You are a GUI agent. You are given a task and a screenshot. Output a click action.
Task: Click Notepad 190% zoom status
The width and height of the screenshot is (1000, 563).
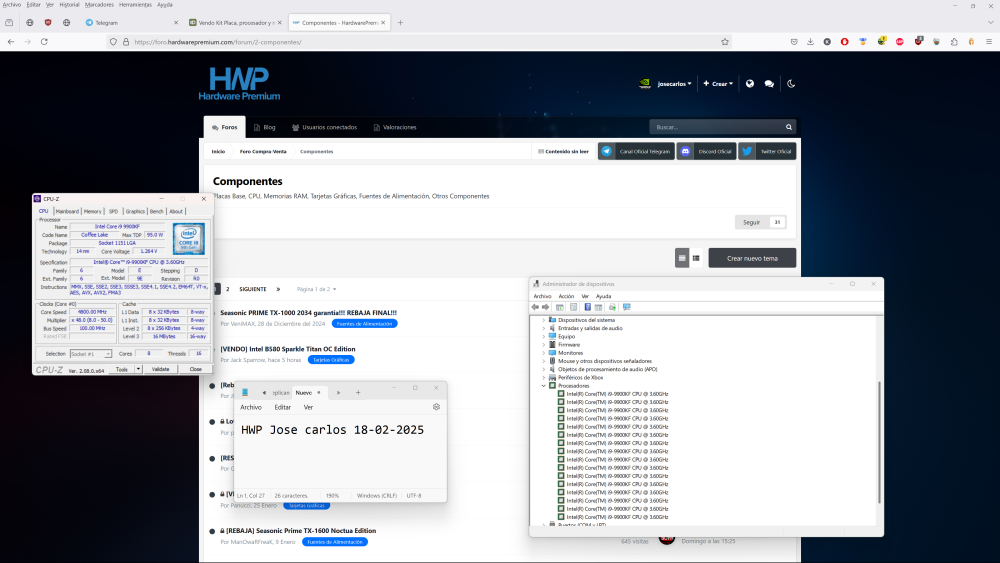point(332,495)
